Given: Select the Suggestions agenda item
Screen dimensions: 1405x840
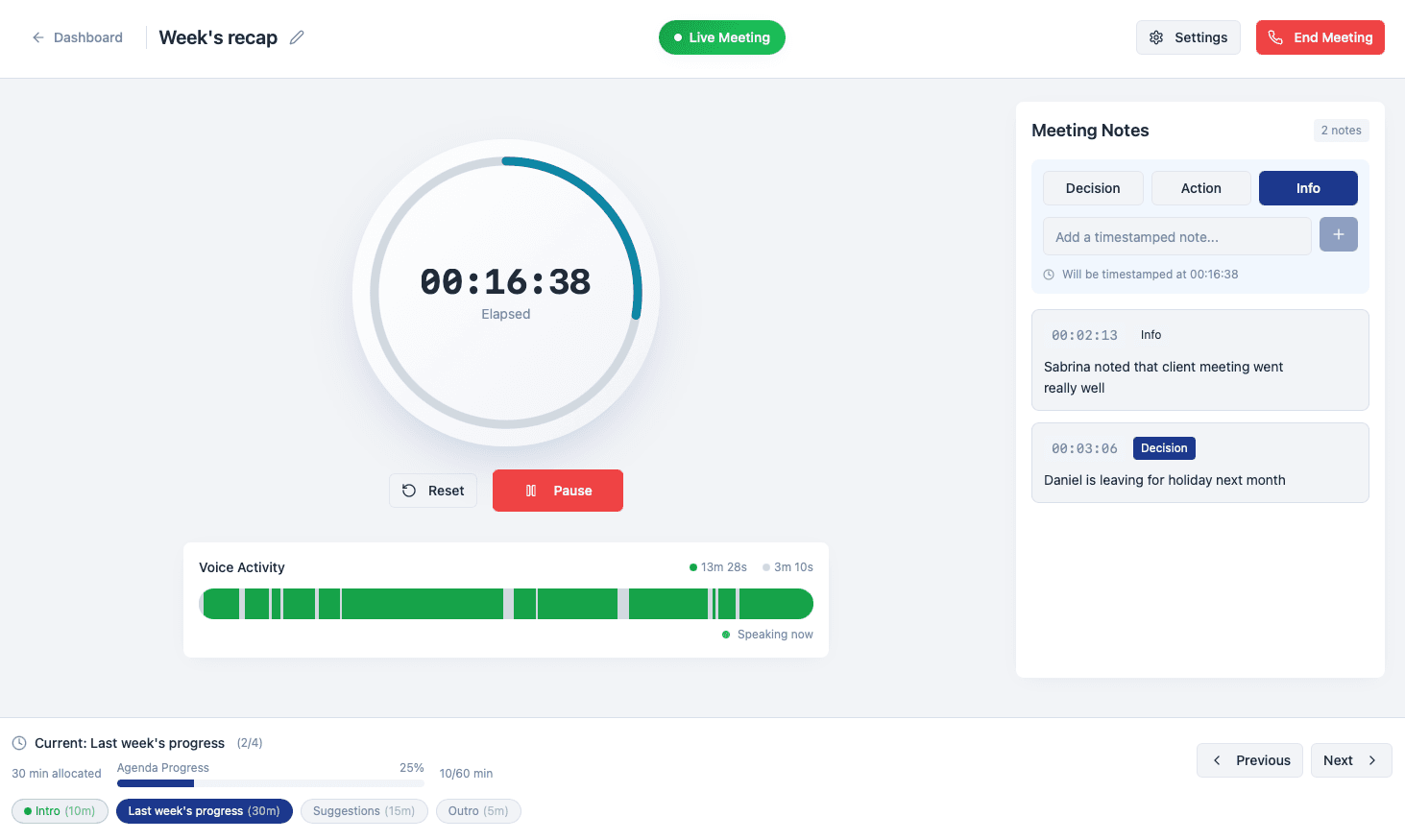Looking at the screenshot, I should [x=364, y=810].
